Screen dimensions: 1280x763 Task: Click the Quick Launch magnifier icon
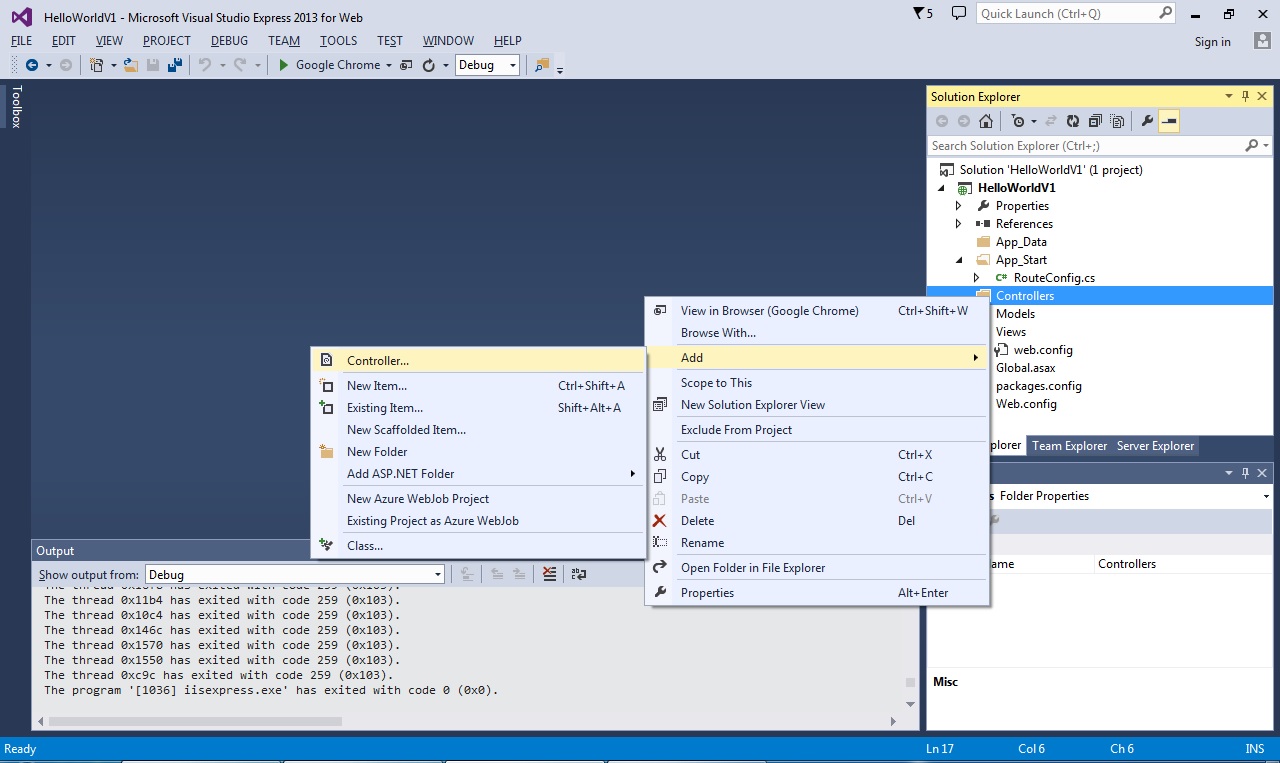coord(1165,14)
